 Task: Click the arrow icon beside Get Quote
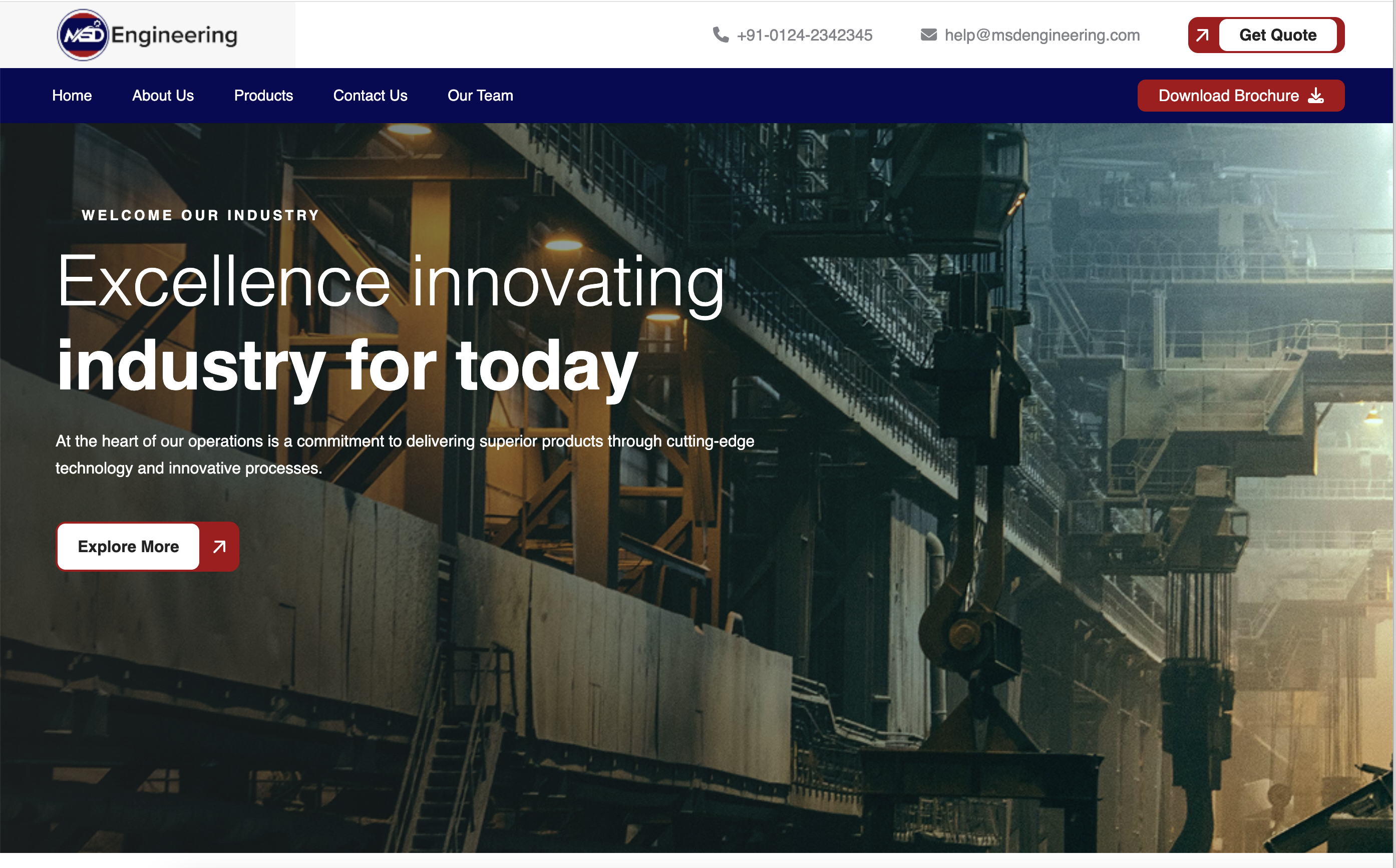[1203, 35]
